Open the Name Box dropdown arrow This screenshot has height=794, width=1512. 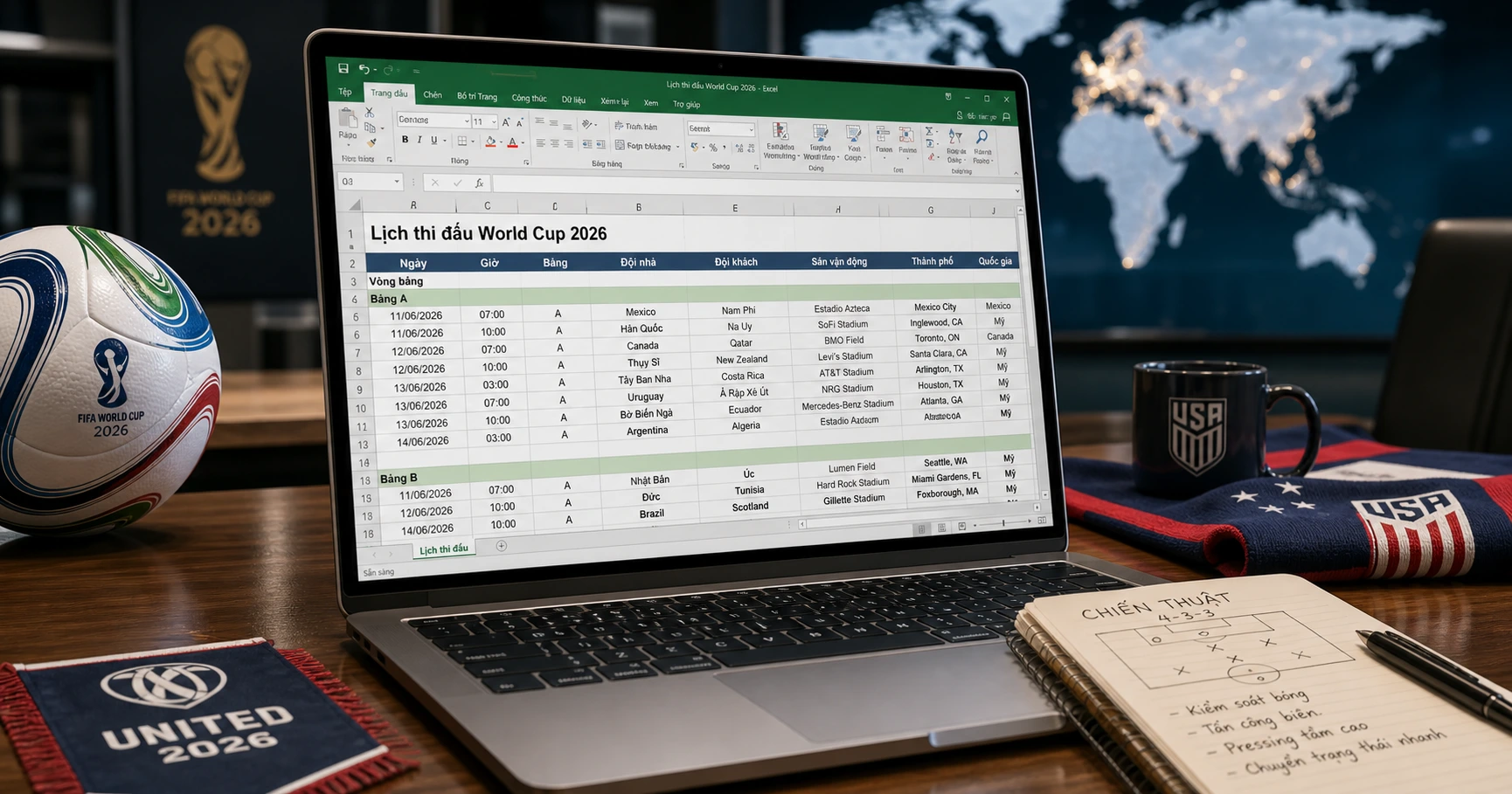point(397,182)
